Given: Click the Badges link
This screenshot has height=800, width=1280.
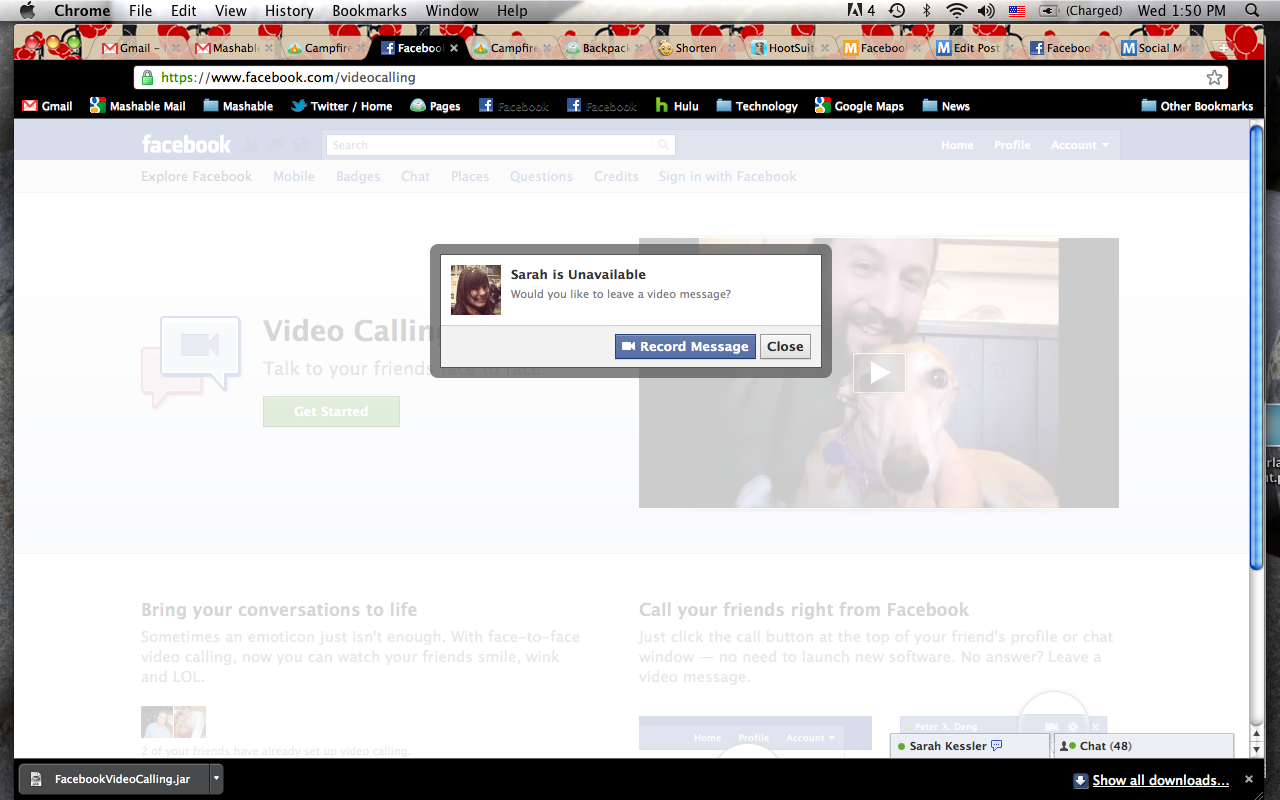Looking at the screenshot, I should pos(358,176).
